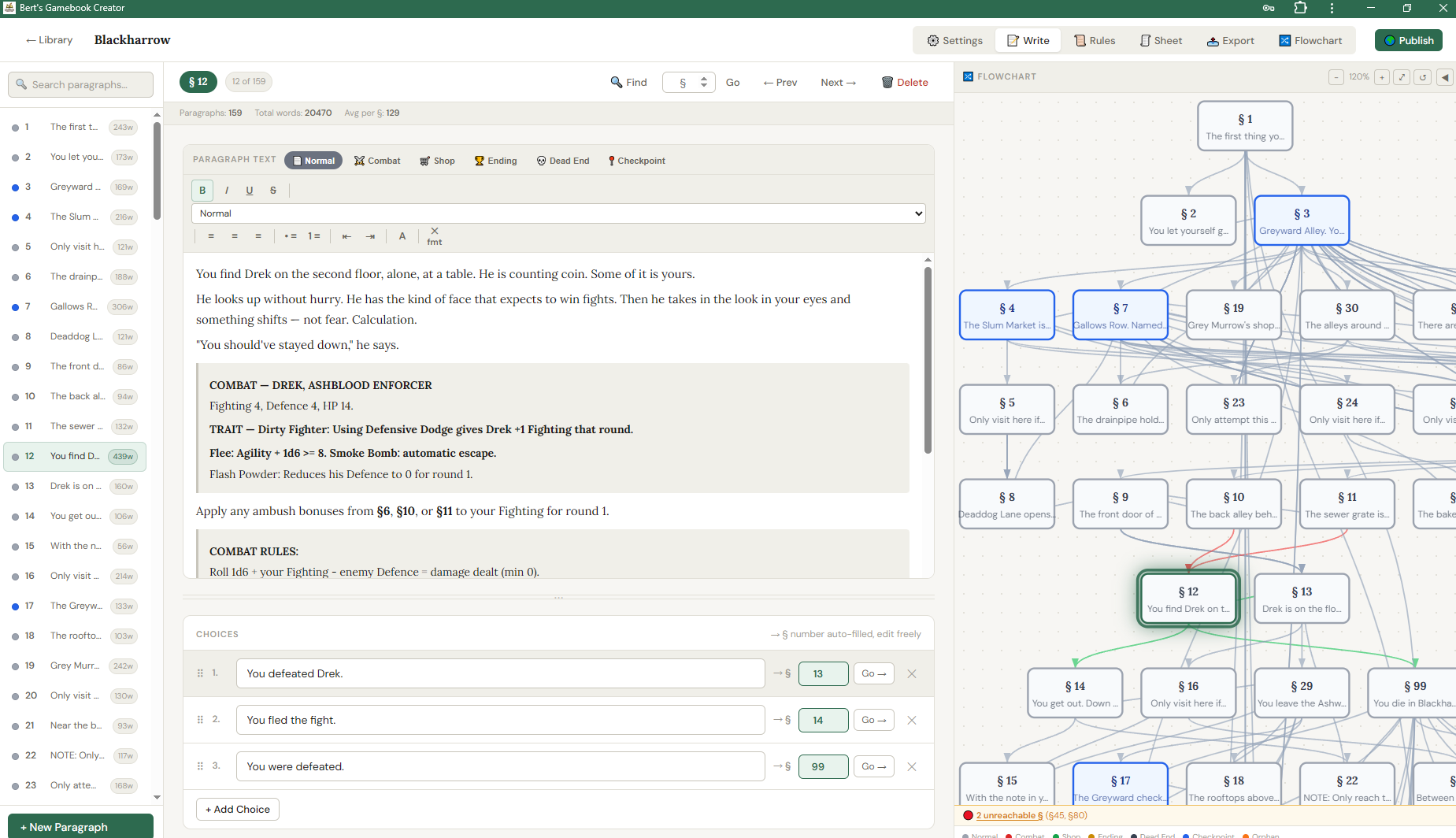The width and height of the screenshot is (1456, 838).
Task: Clear formatting with the fmt icon
Action: [x=434, y=236]
